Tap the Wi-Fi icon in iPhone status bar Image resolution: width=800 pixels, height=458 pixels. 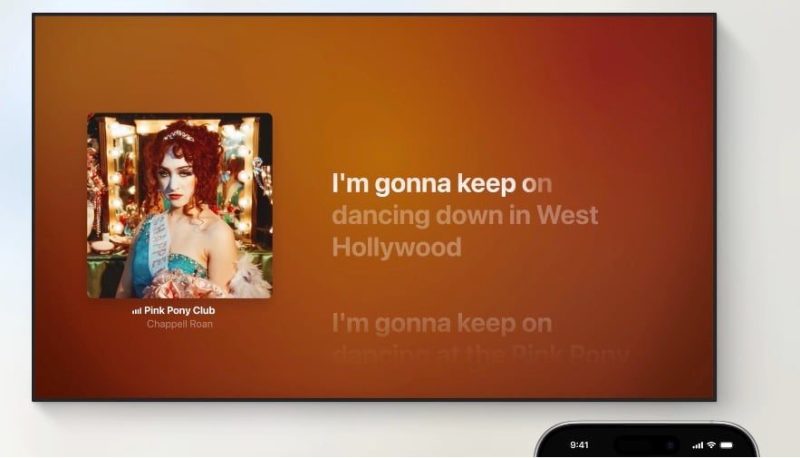[x=711, y=445]
